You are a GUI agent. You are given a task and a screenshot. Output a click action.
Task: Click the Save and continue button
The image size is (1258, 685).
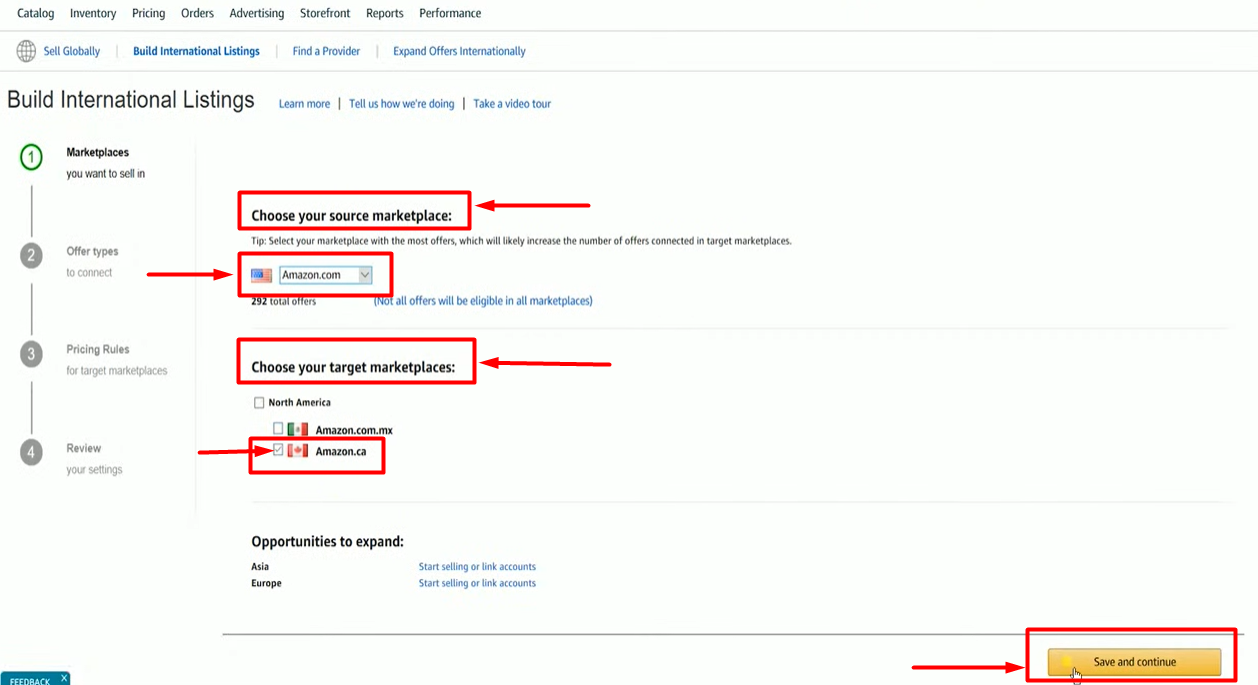[x=1134, y=662]
